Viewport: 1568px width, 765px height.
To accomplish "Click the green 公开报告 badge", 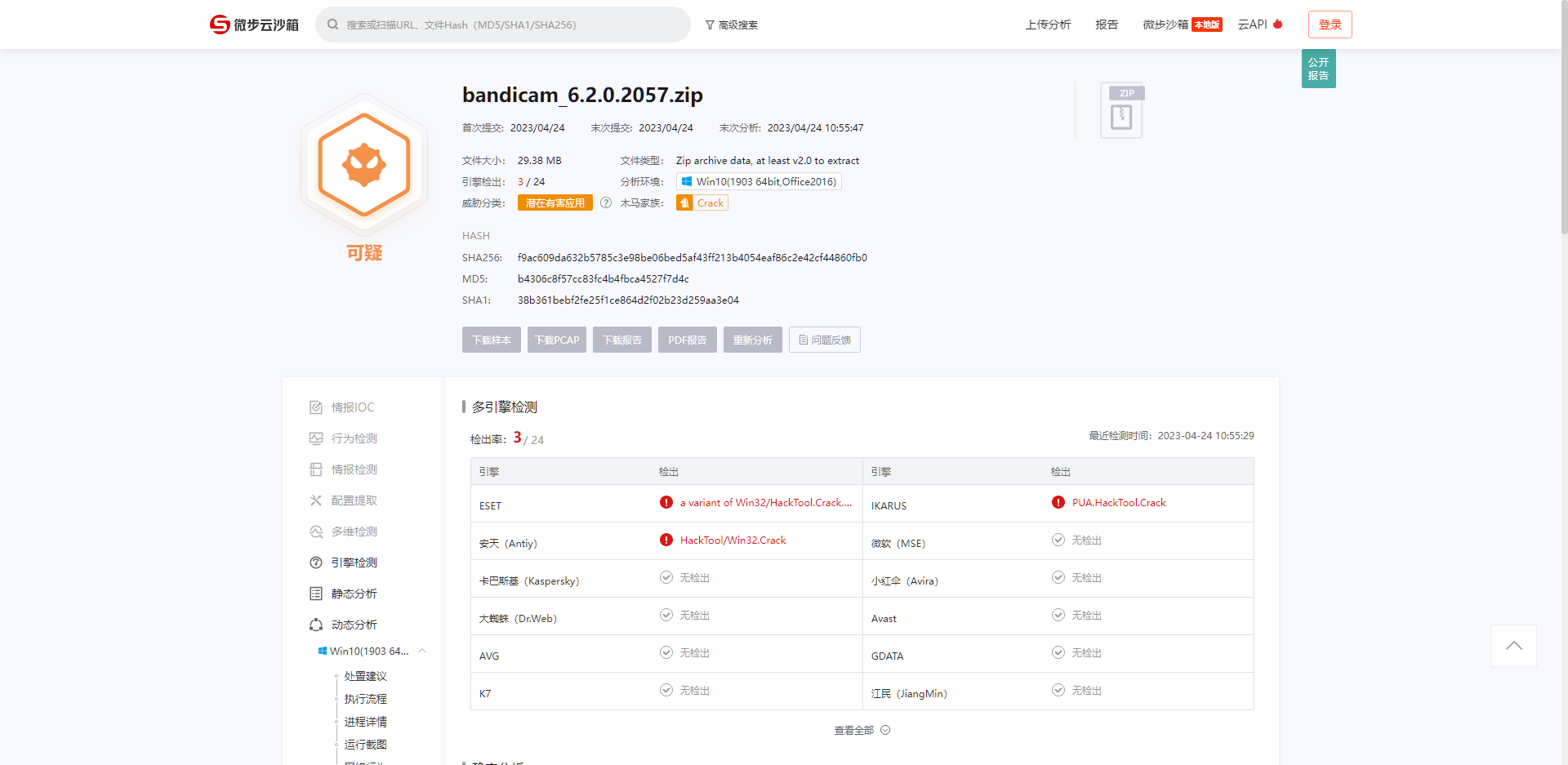I will 1318,69.
